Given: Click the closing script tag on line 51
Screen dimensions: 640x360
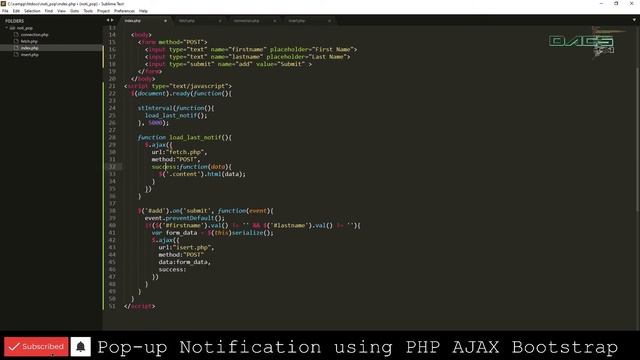Looking at the screenshot, I should coord(140,306).
